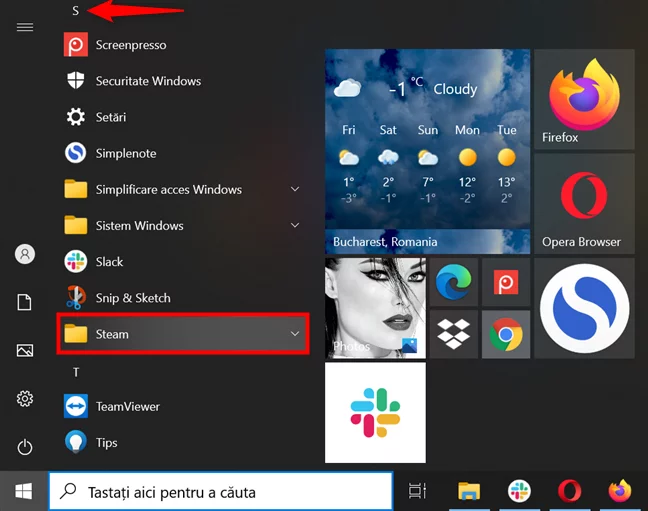
Task: Open Task View on the taskbar
Action: pos(417,491)
